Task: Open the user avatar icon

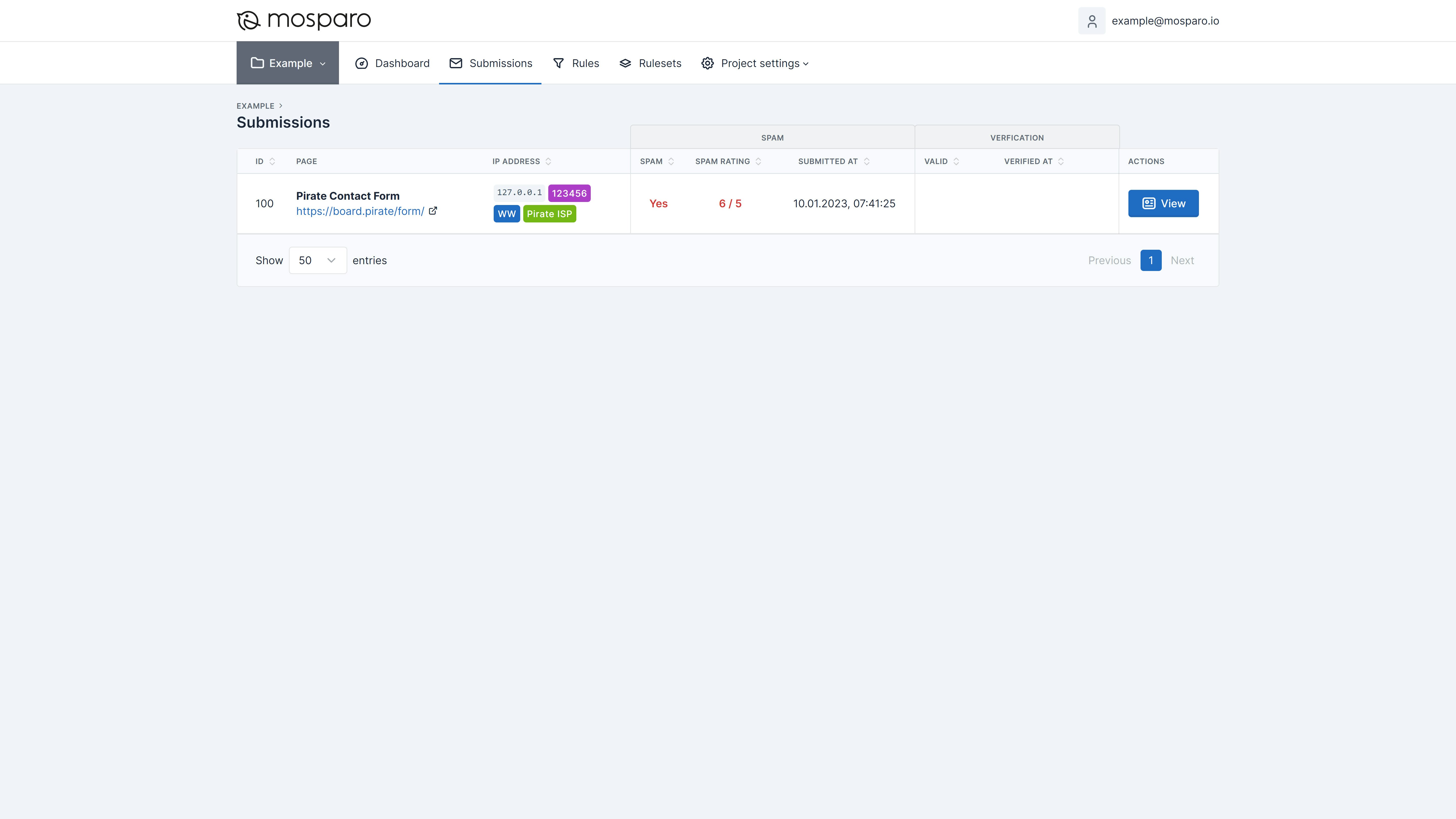Action: coord(1091,21)
